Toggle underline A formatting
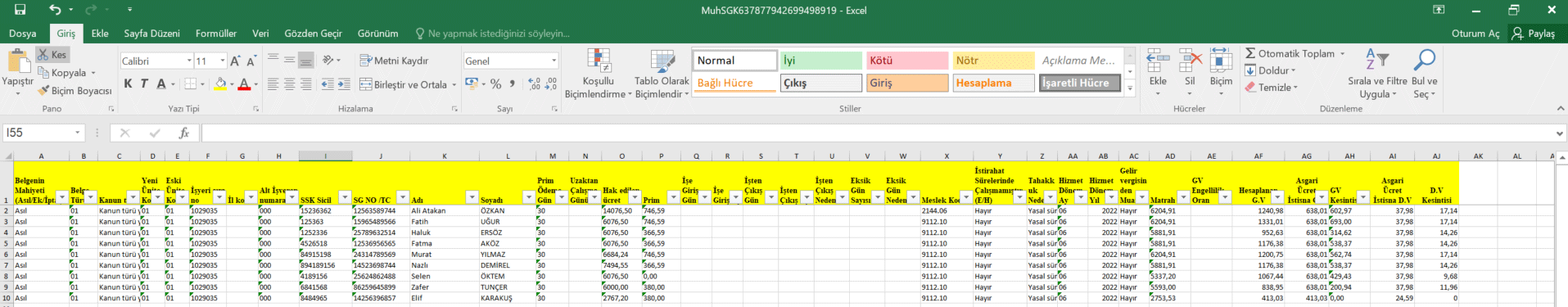 point(161,84)
